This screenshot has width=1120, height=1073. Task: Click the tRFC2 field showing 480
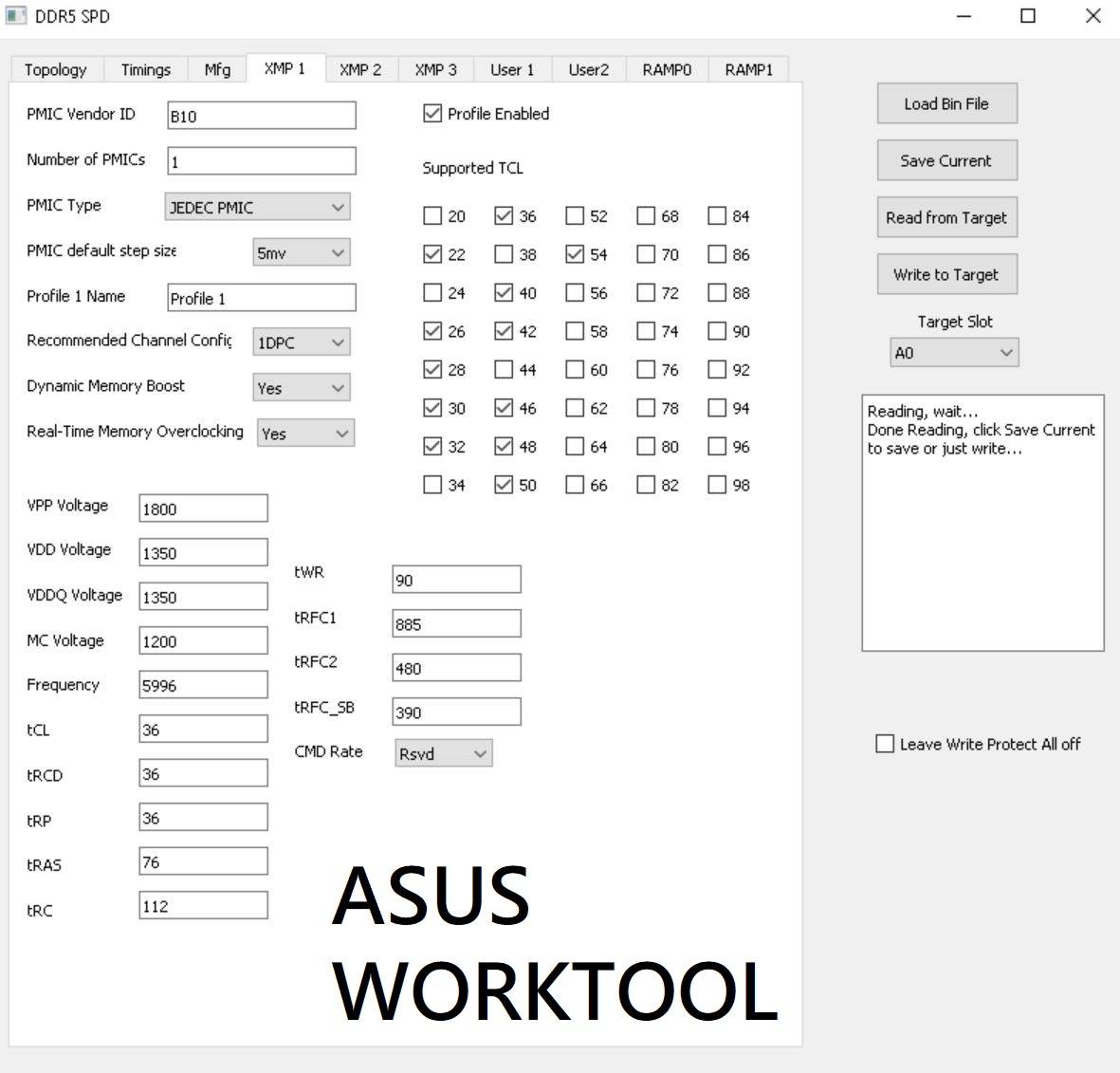click(x=456, y=668)
